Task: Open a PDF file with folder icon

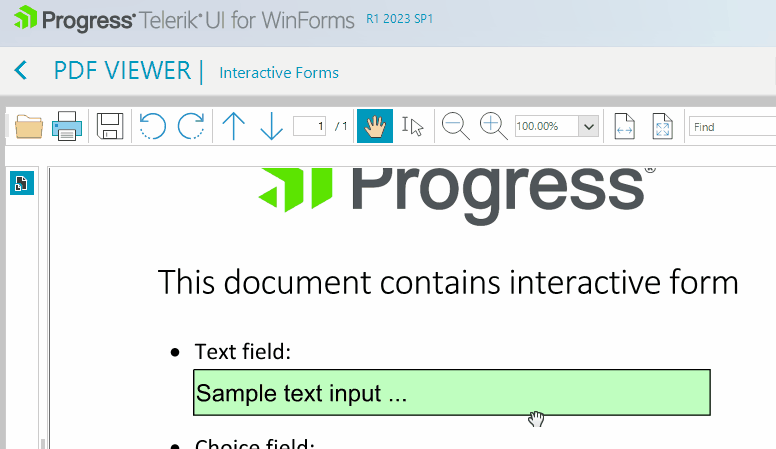Action: (x=29, y=126)
